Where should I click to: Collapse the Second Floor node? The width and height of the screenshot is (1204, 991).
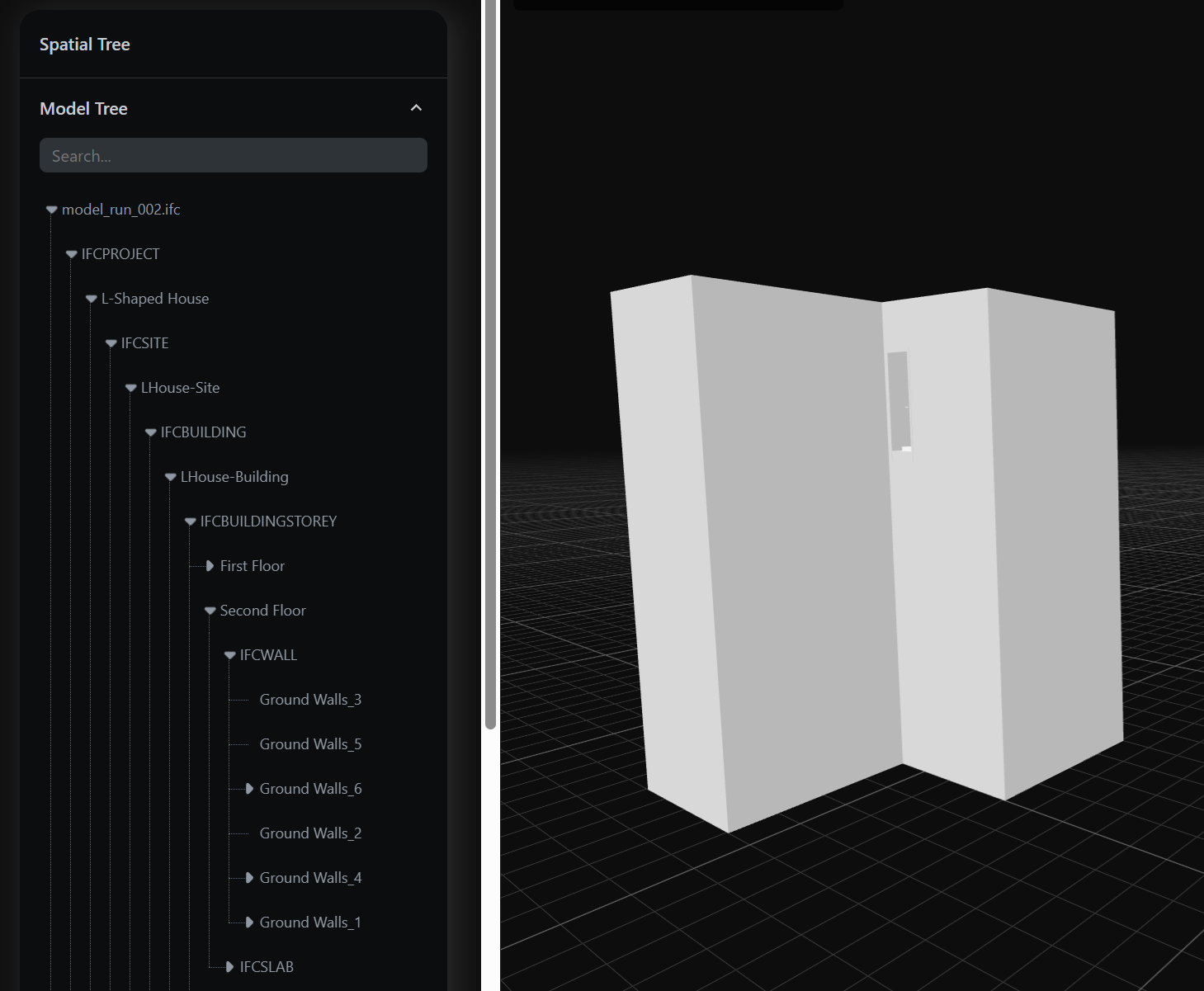[x=210, y=611]
